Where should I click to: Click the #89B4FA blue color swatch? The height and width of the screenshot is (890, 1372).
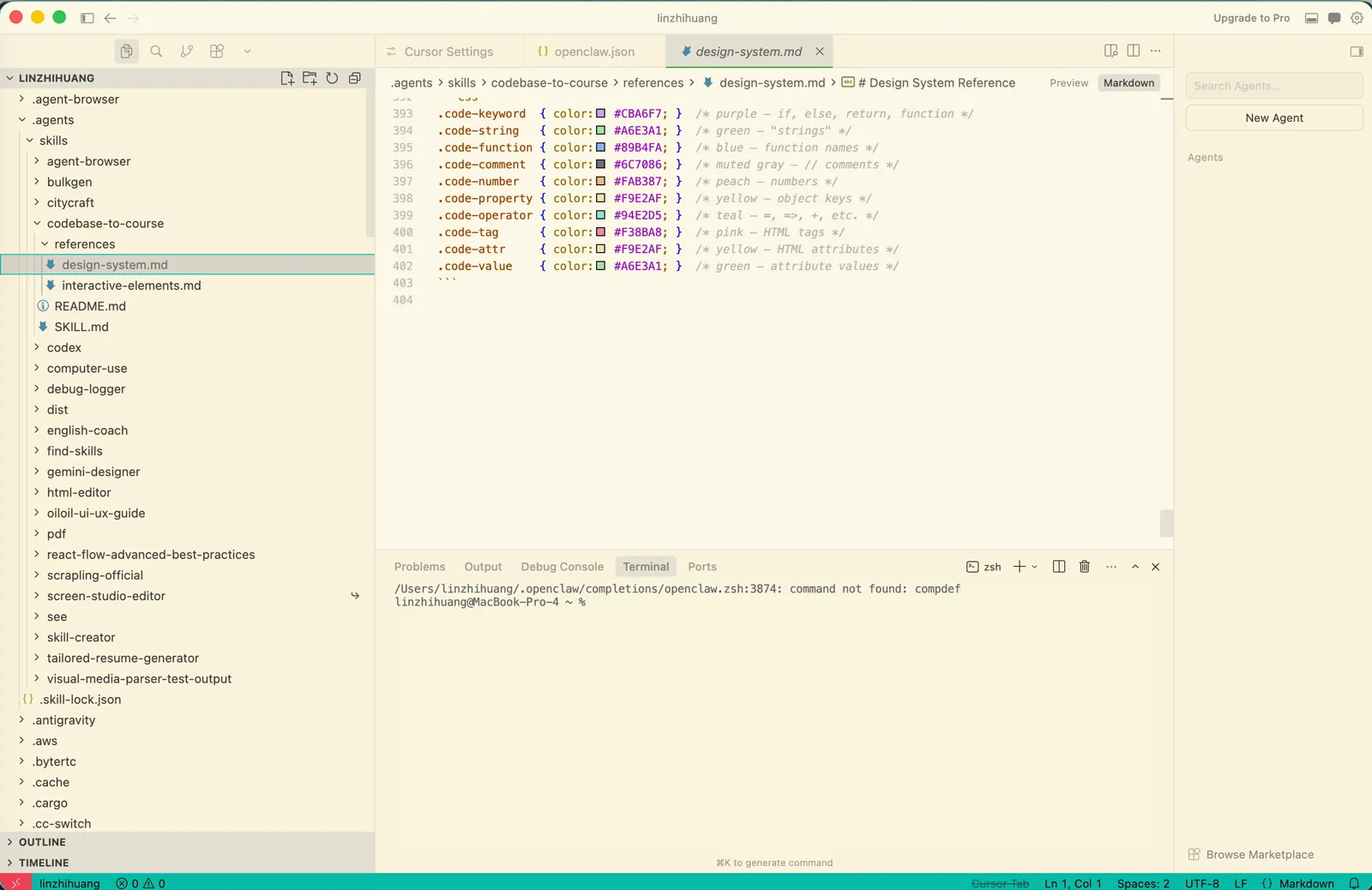coord(601,147)
